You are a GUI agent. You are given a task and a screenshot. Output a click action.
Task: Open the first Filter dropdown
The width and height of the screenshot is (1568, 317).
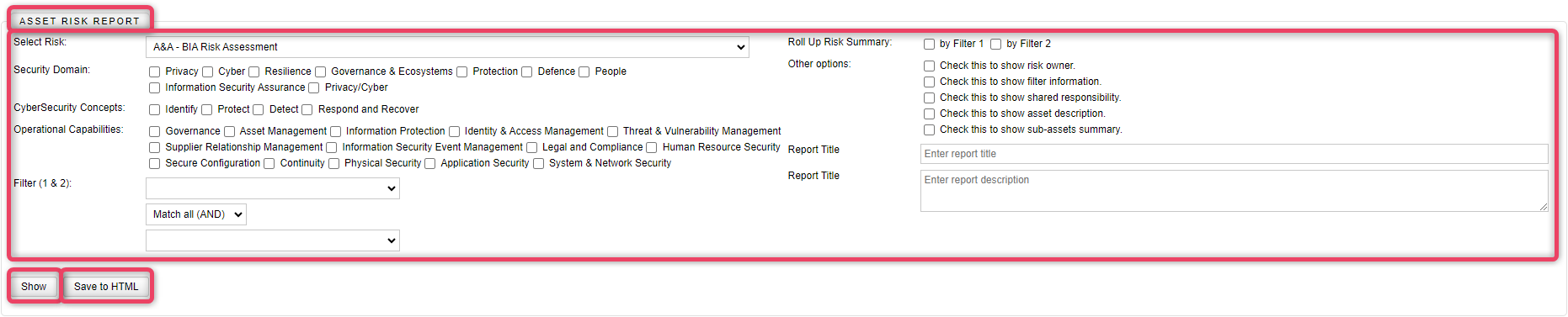273,188
